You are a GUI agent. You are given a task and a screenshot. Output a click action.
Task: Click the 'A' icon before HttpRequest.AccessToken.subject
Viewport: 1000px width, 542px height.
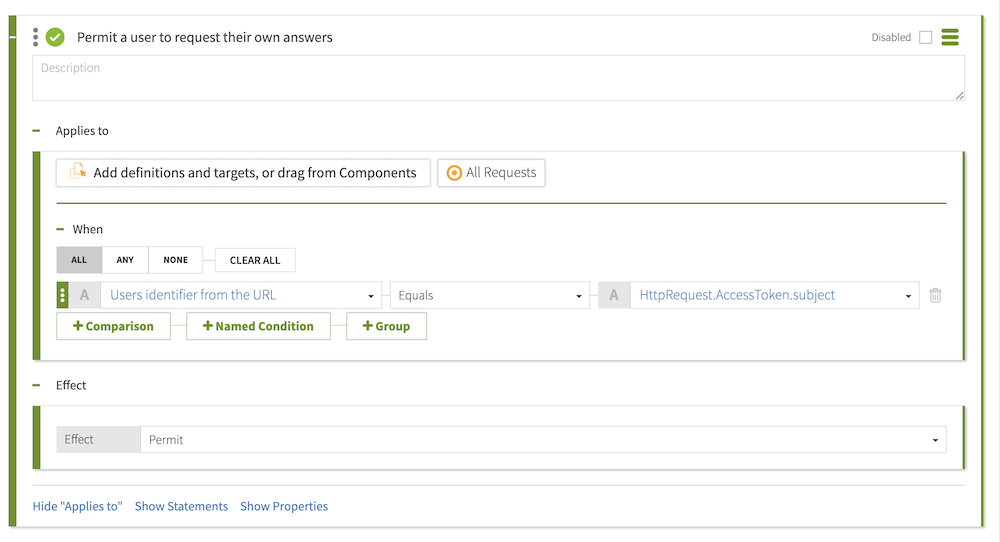click(613, 295)
